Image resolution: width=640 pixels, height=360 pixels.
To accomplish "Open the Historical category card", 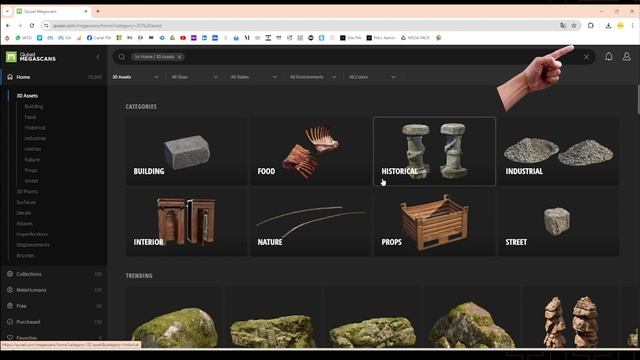I will coord(435,151).
